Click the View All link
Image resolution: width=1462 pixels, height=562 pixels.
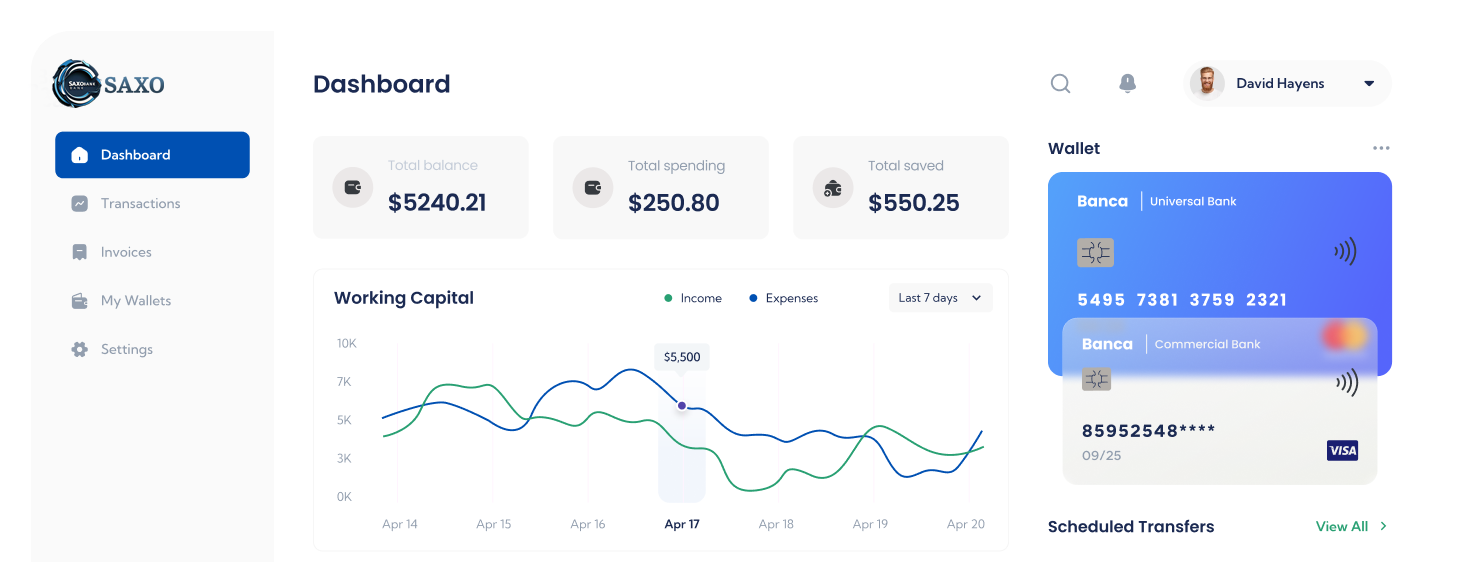pyautogui.click(x=1341, y=526)
